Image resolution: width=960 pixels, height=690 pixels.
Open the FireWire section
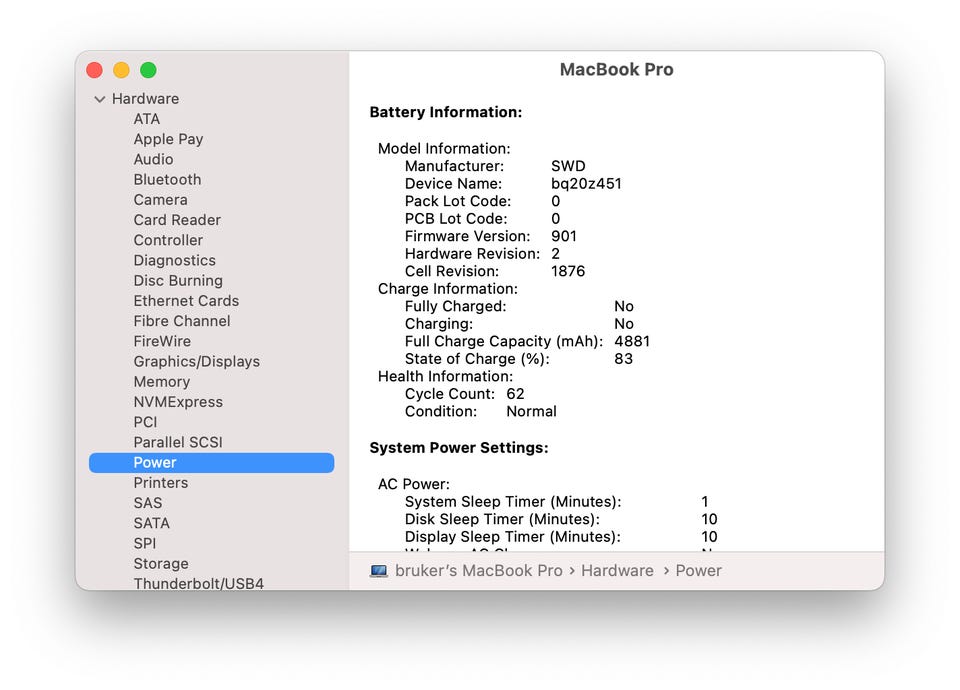(x=162, y=341)
